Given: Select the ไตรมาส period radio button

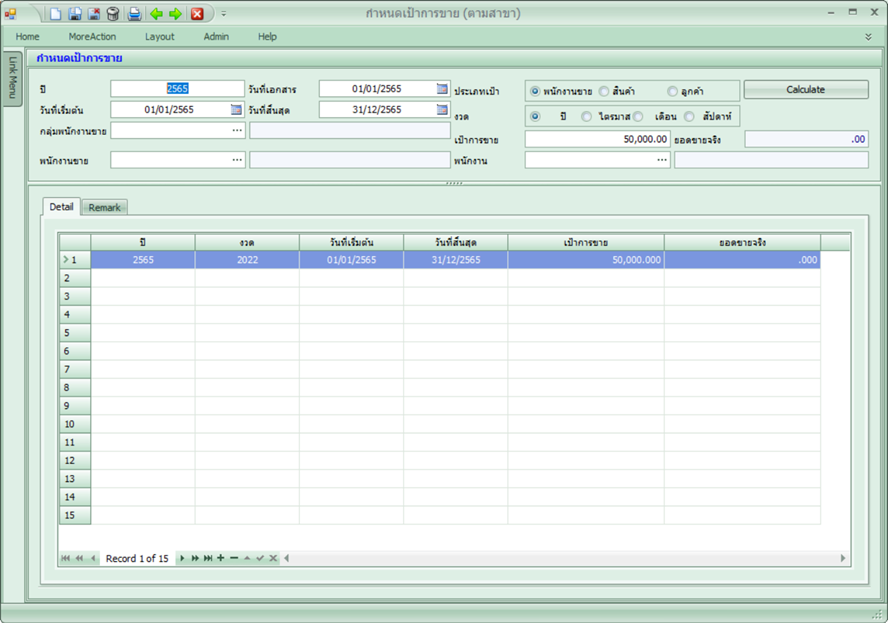Looking at the screenshot, I should pos(585,116).
